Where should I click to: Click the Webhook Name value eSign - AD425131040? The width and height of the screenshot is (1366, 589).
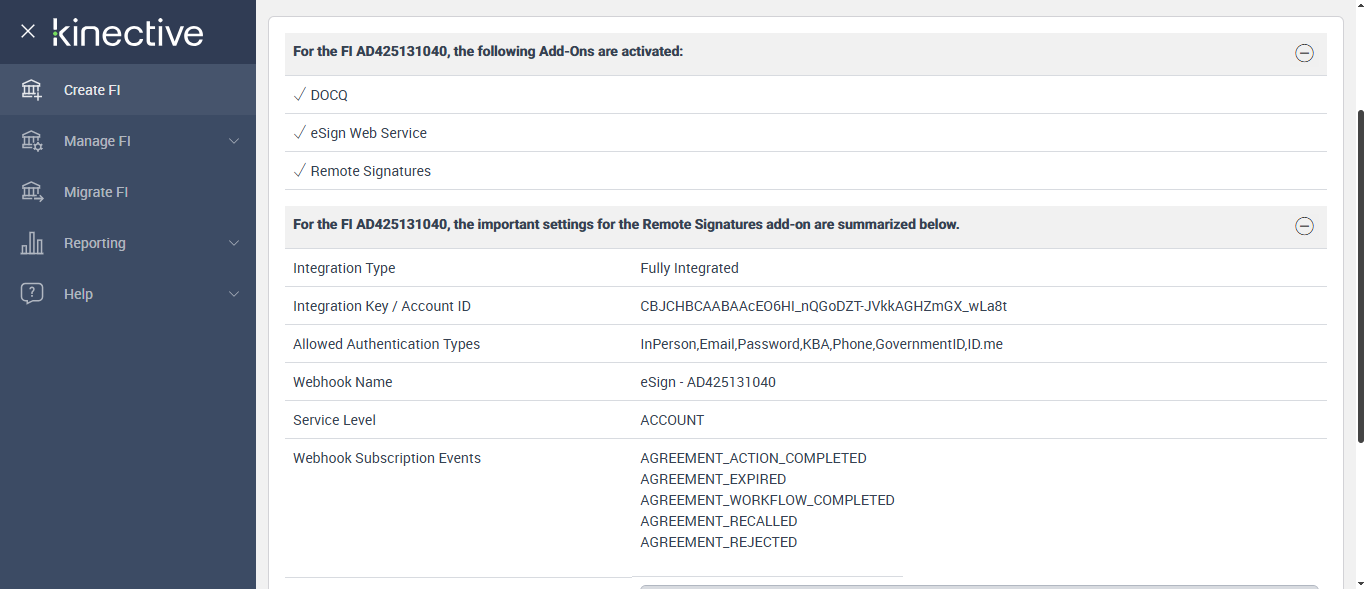[708, 382]
